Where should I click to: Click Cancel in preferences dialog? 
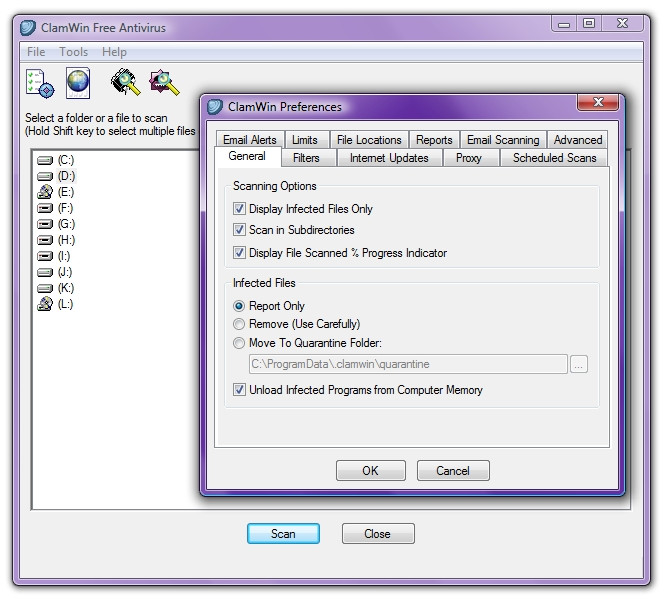coord(452,471)
